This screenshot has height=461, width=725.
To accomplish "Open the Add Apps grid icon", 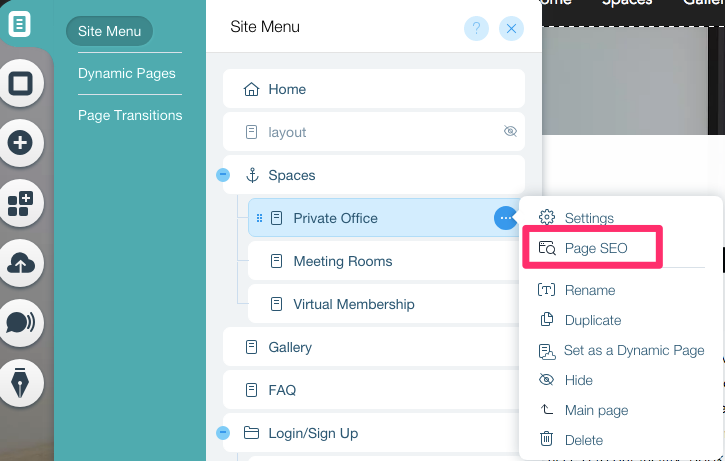I will [x=20, y=203].
